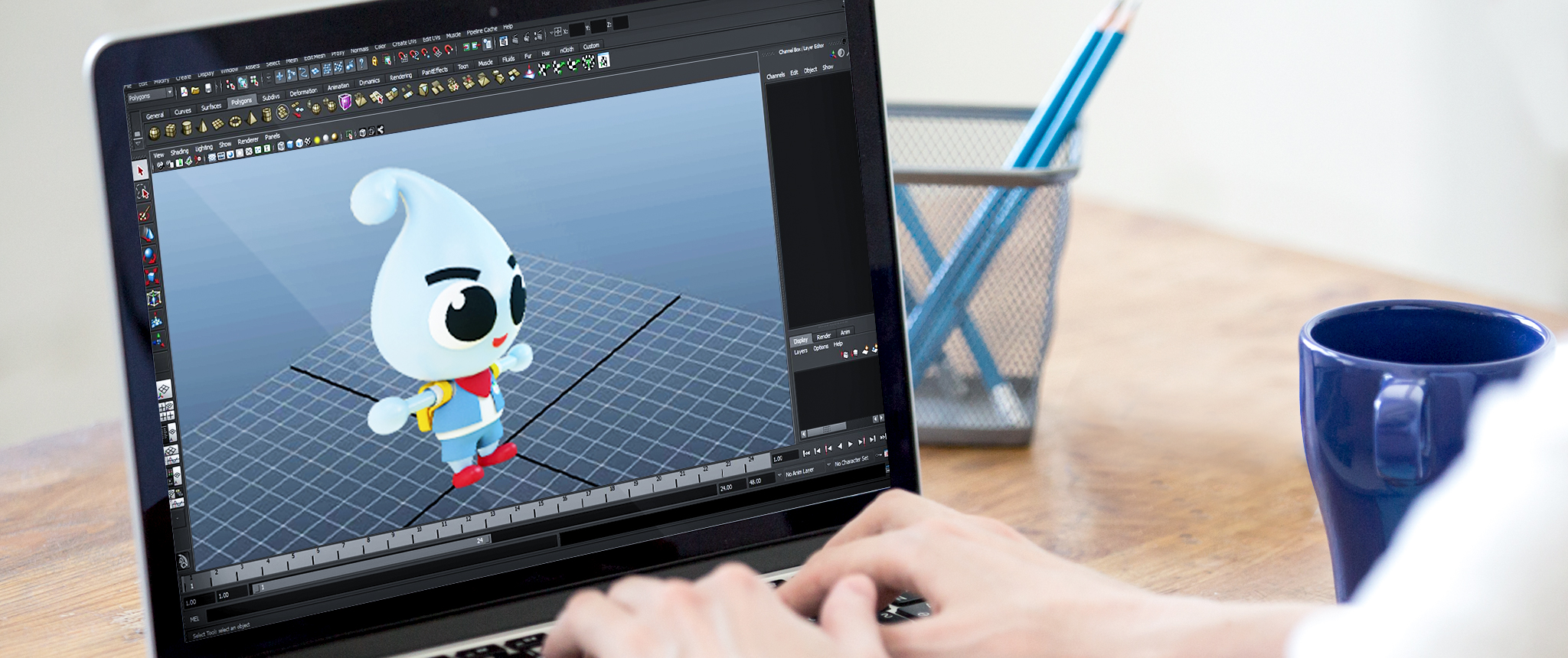
Task: Create a polygon pipe from the shelf
Action: (x=266, y=116)
